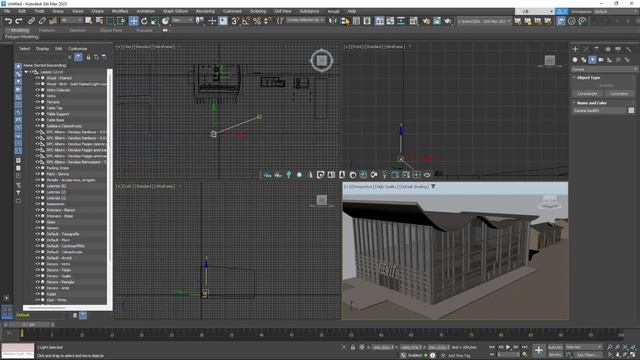
Task: Click the Redo arrow icon
Action: (x=18, y=21)
